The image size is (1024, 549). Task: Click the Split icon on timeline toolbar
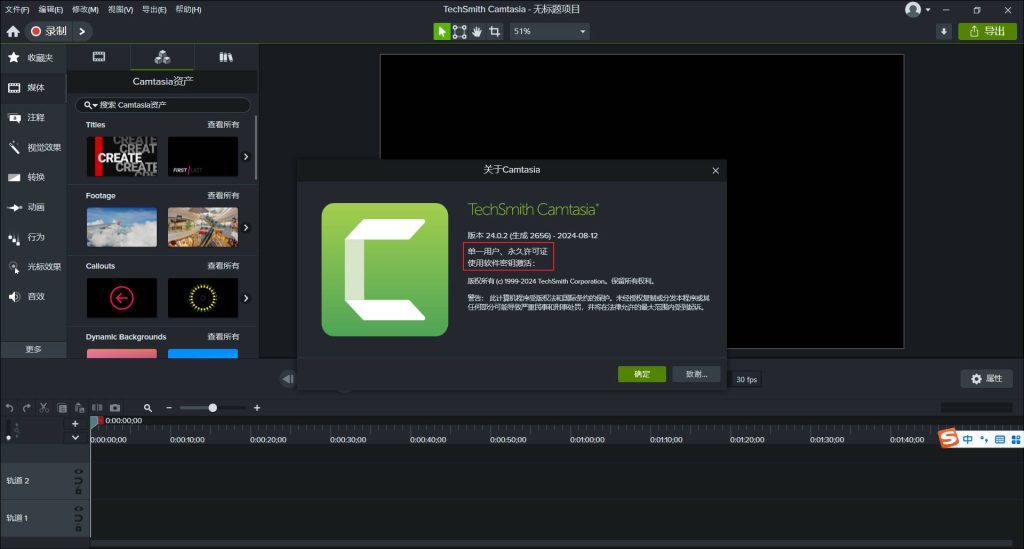97,407
